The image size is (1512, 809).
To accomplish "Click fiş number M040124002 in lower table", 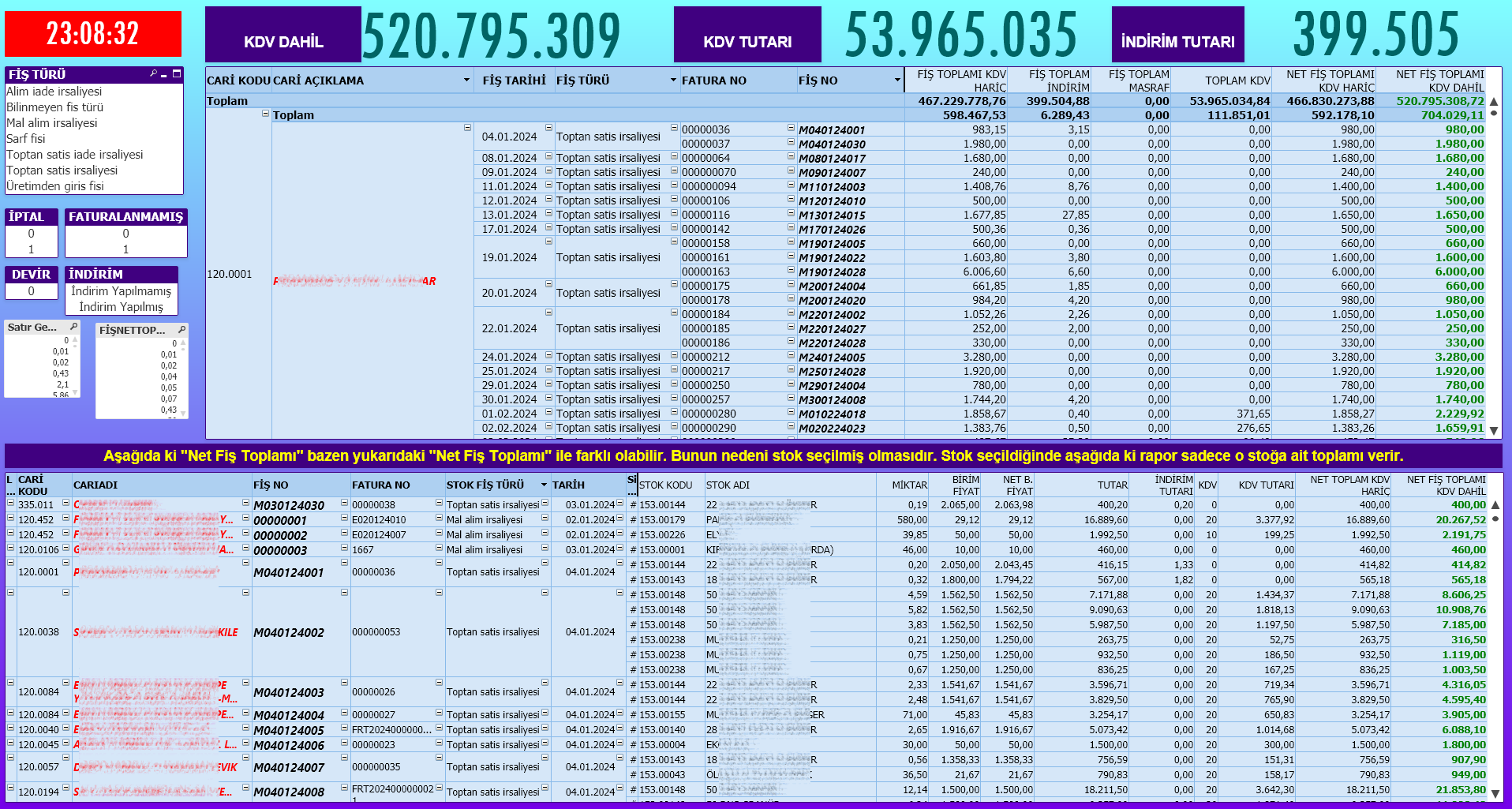I will [289, 632].
